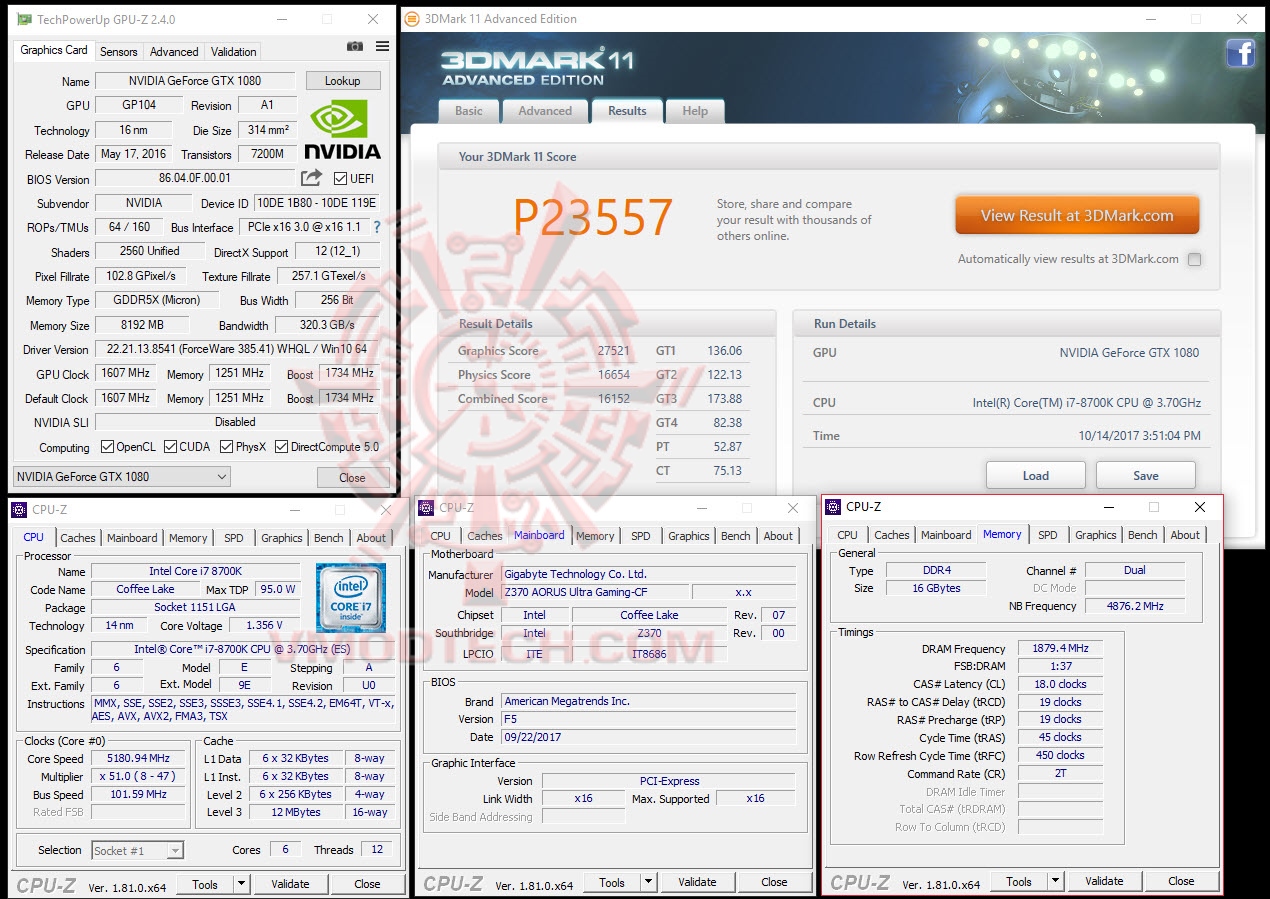Open the Help tab in 3DMark 11
This screenshot has height=899, width=1270.
coord(695,111)
